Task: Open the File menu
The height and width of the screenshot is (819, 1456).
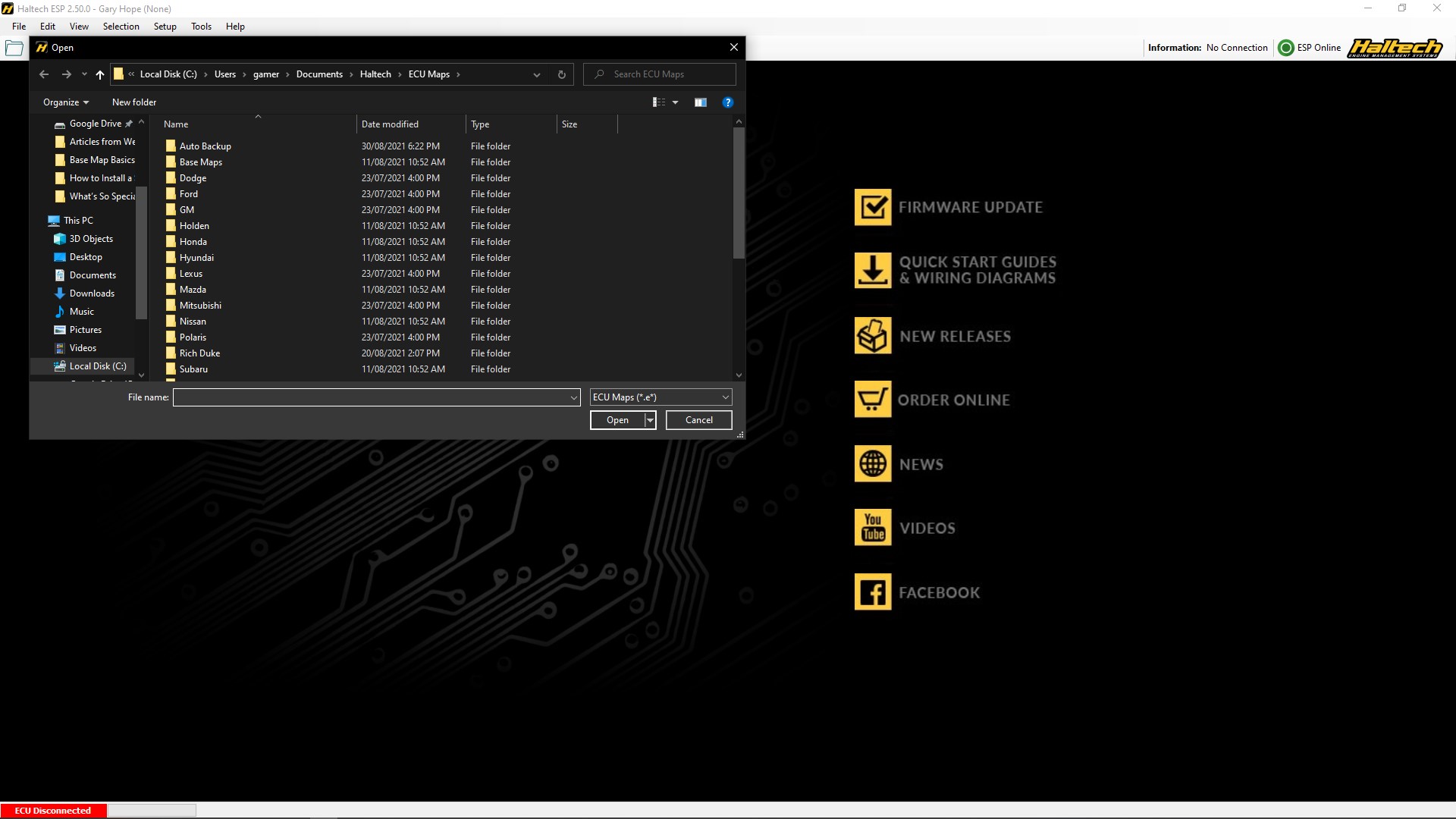Action: click(x=19, y=27)
